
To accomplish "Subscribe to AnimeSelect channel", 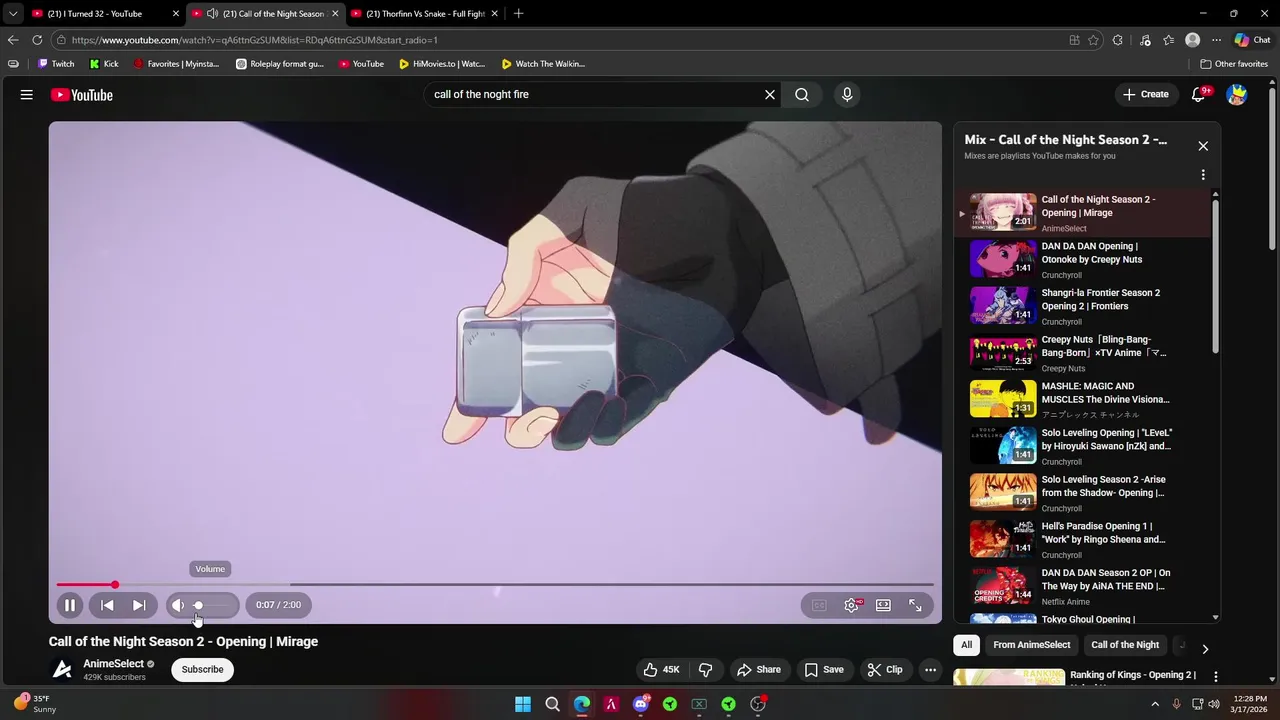I will tap(203, 669).
